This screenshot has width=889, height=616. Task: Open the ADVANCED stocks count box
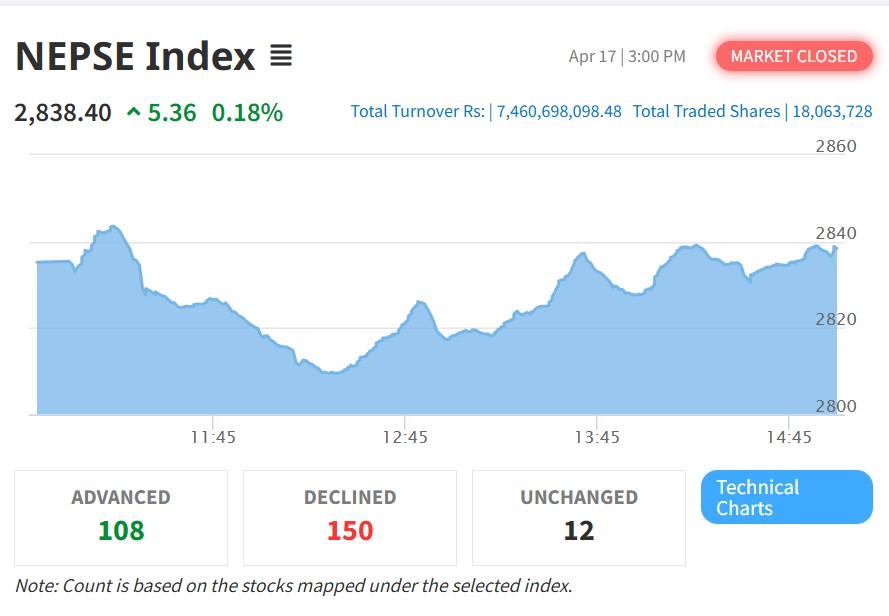pyautogui.click(x=121, y=516)
